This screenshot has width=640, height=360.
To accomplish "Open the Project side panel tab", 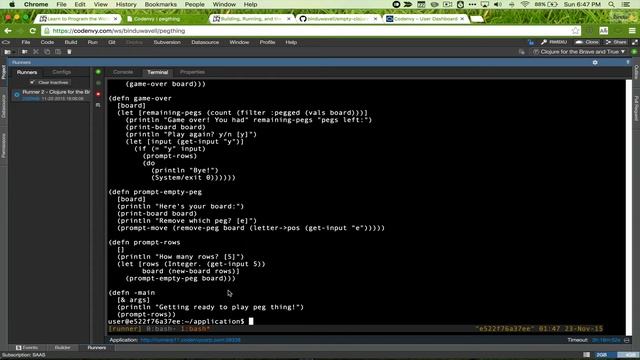I will [4, 72].
